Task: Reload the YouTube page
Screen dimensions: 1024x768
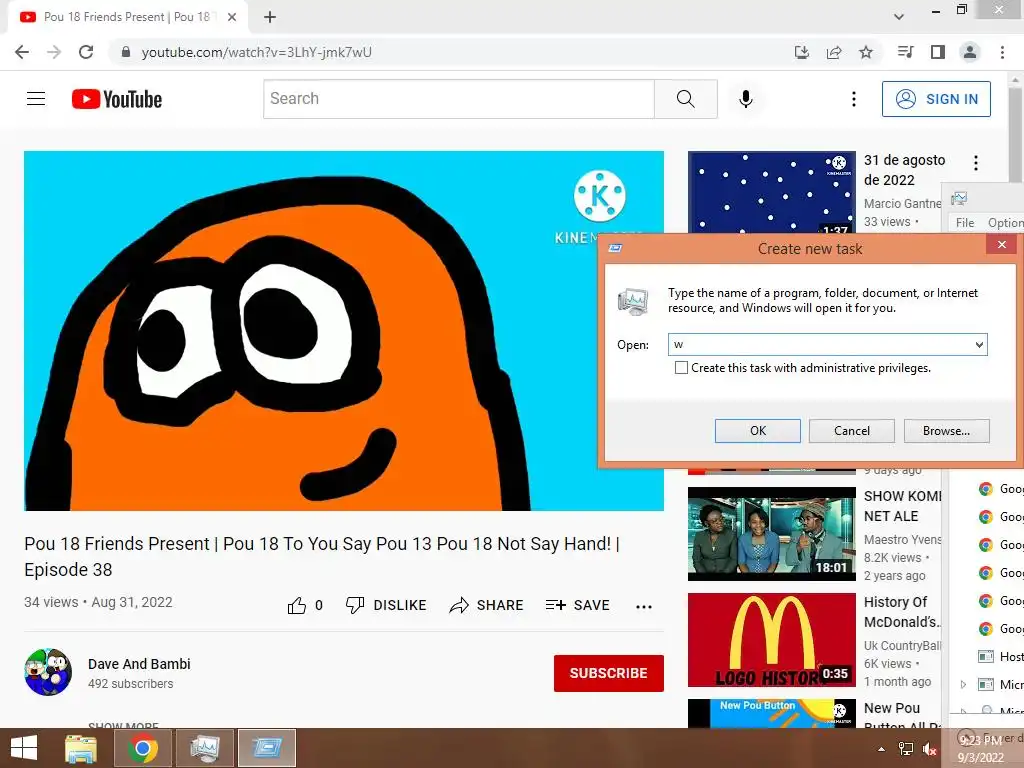Action: click(x=86, y=52)
